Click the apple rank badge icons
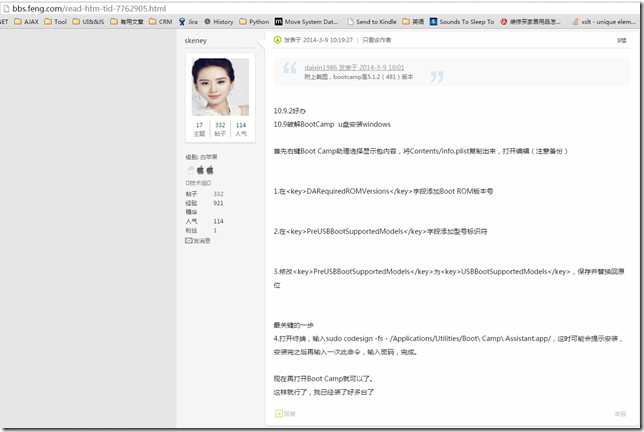644x432 pixels. point(200,170)
